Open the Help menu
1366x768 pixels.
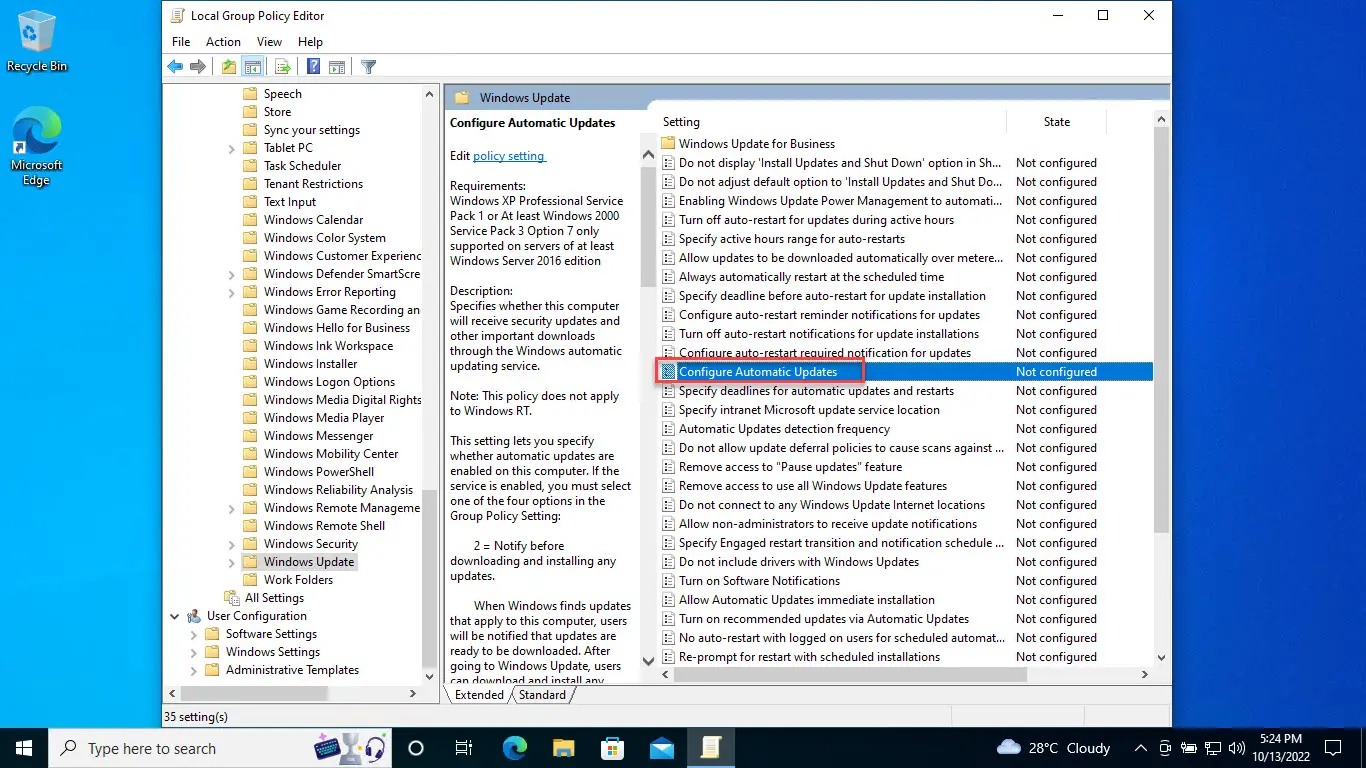coord(310,42)
